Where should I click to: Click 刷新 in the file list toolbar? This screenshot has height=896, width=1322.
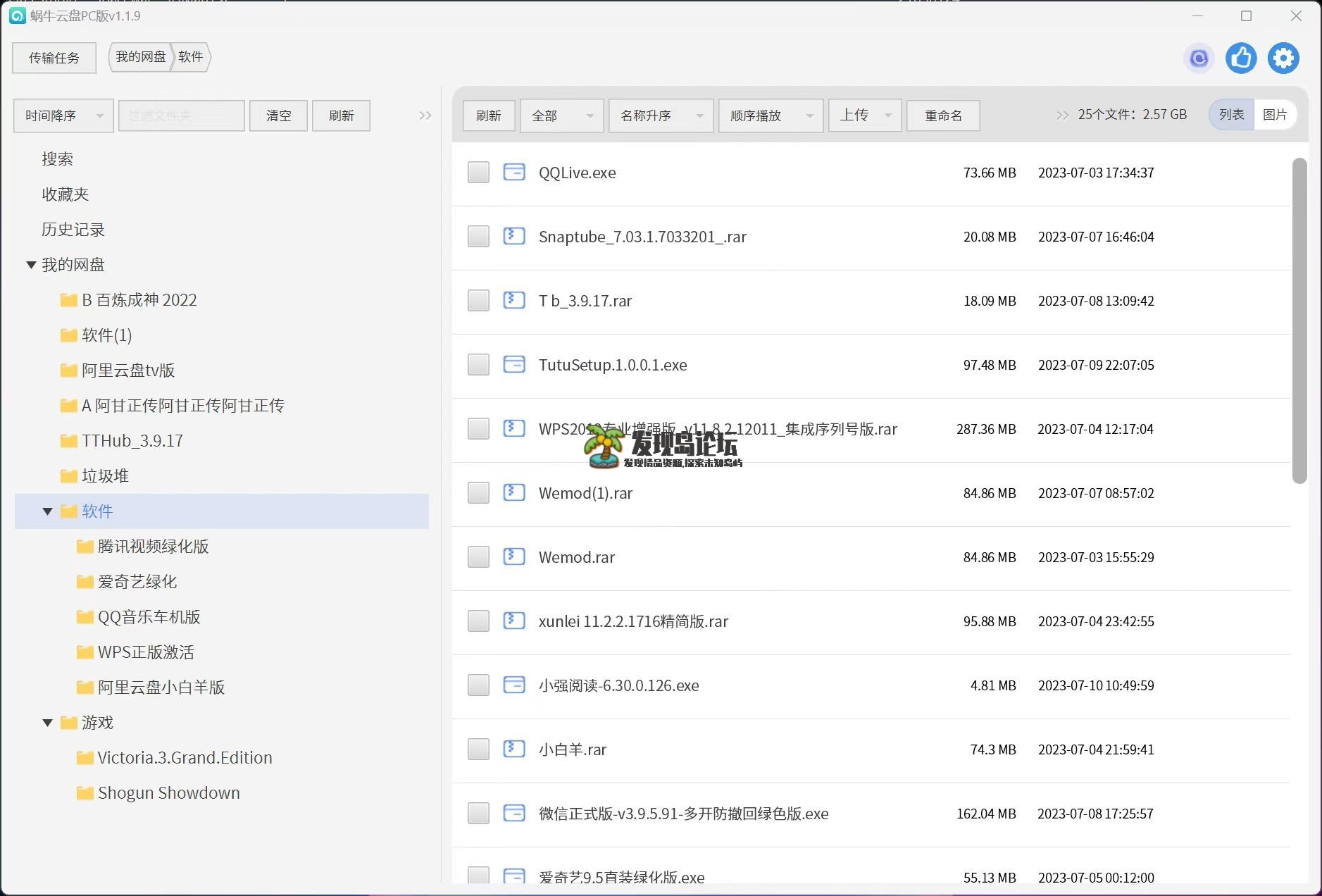click(x=489, y=116)
